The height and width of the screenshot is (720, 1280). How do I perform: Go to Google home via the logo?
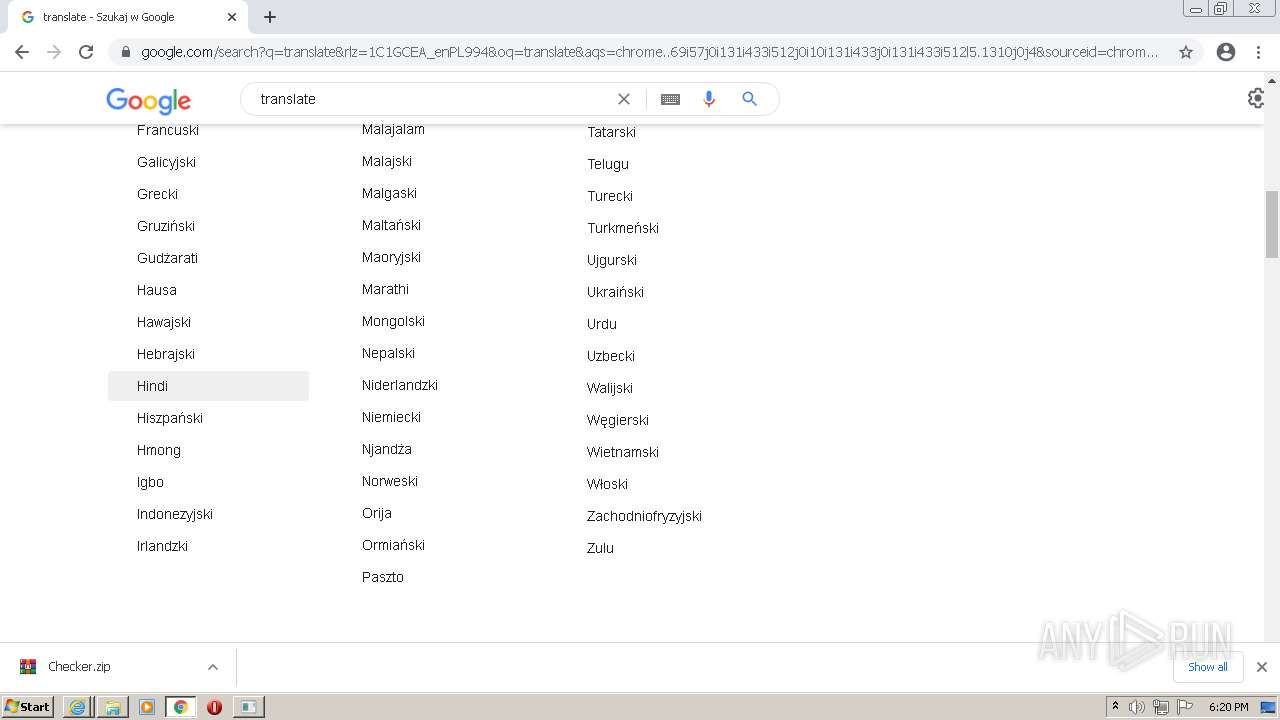pyautogui.click(x=148, y=100)
